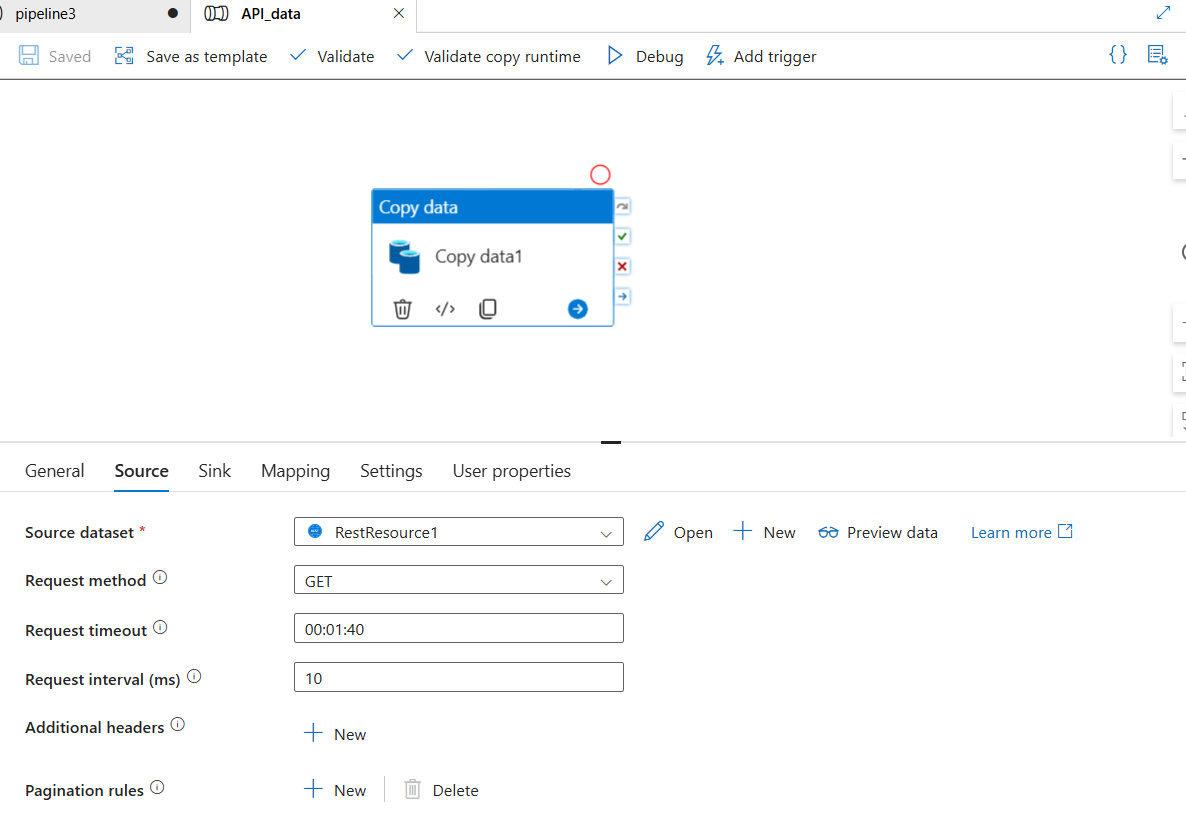Image resolution: width=1186 pixels, height=813 pixels.
Task: Delete the Copy data1 activity via the trash icon
Action: click(402, 309)
